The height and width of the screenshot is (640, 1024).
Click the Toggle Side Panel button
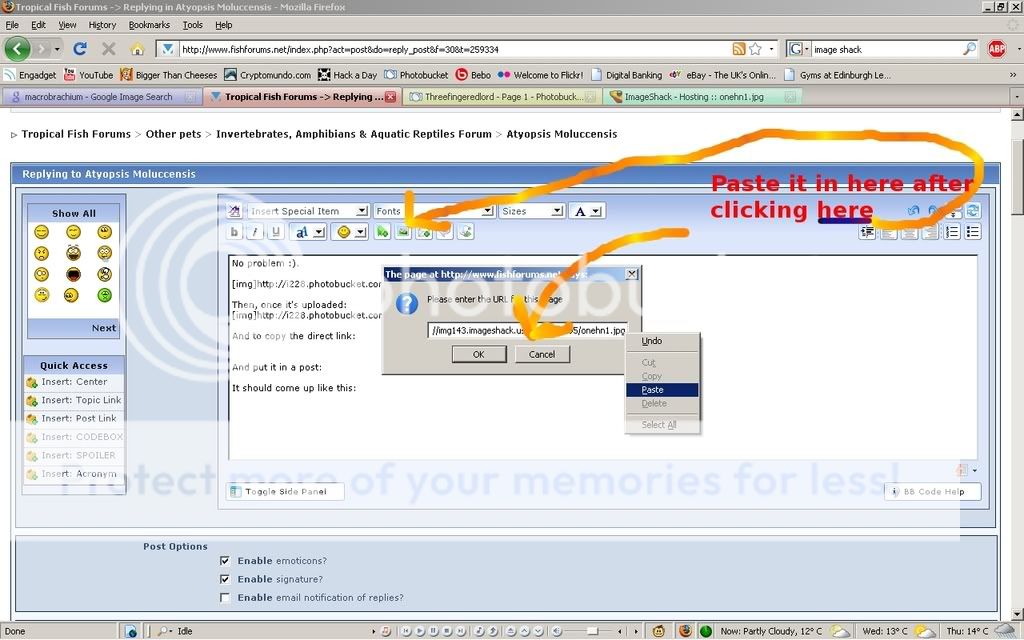285,491
